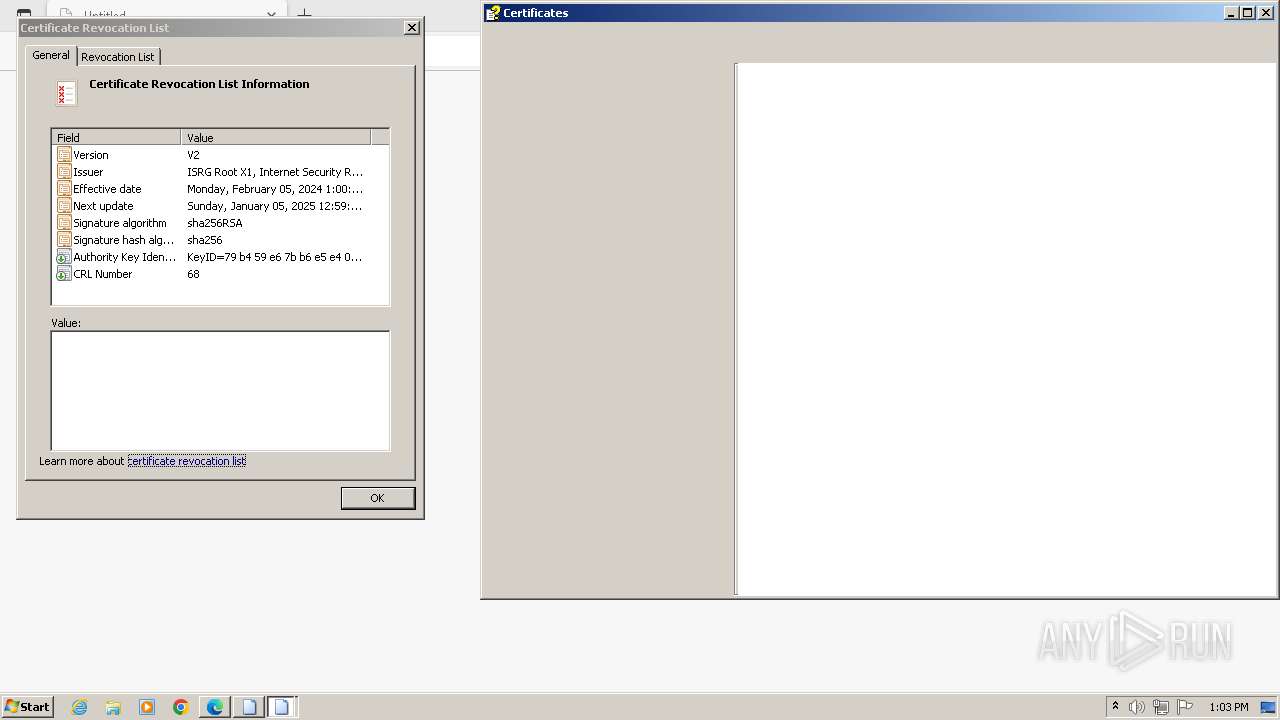Viewport: 1280px width, 720px height.
Task: Open Google Chrome from taskbar
Action: [181, 707]
